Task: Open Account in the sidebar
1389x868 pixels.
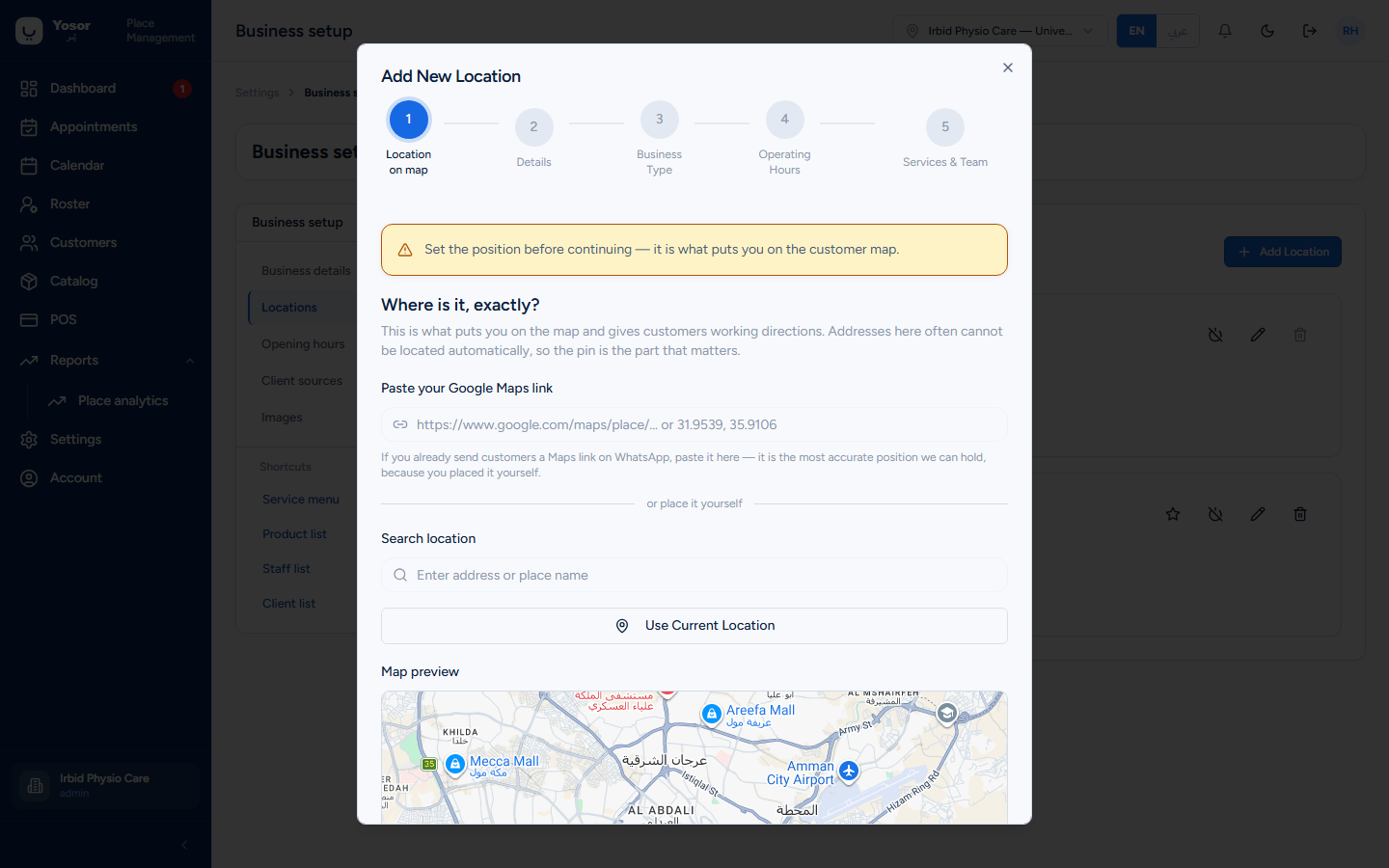Action: (x=105, y=477)
